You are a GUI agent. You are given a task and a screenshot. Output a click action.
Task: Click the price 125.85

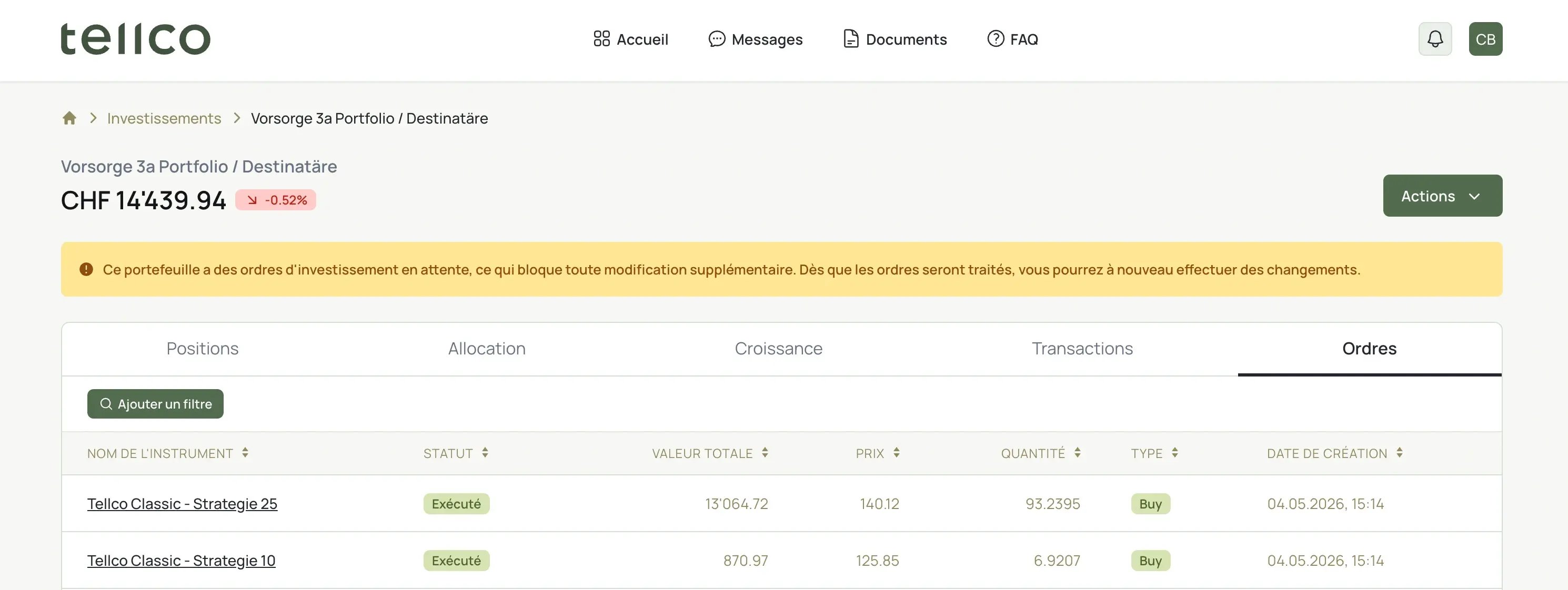click(x=877, y=560)
